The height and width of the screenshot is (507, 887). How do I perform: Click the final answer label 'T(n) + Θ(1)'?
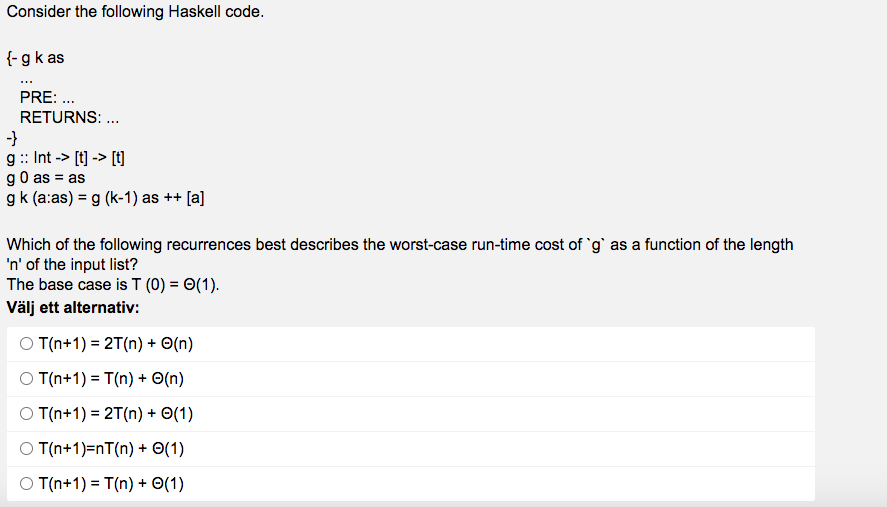[x=144, y=484]
